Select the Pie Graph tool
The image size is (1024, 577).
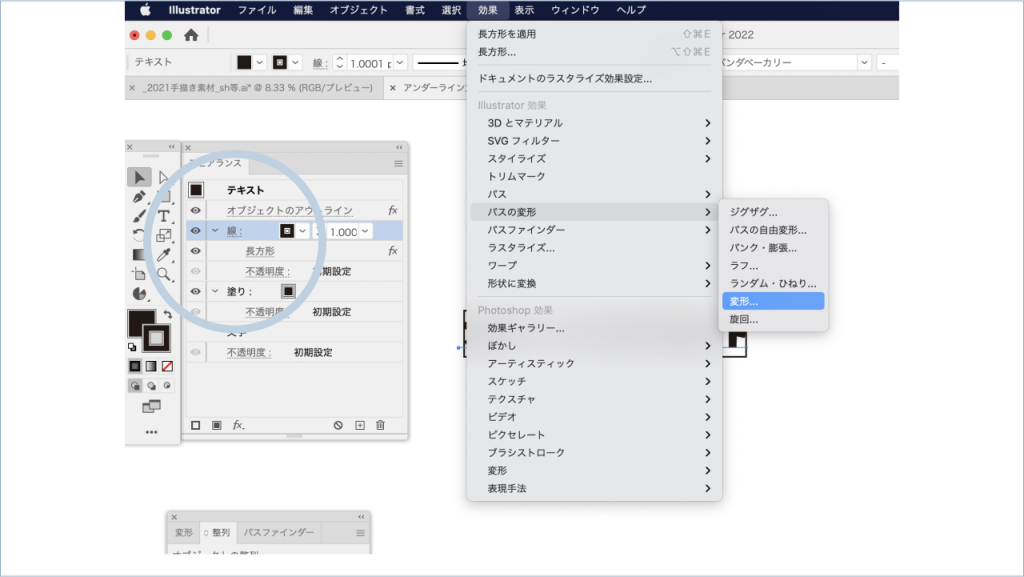139,294
